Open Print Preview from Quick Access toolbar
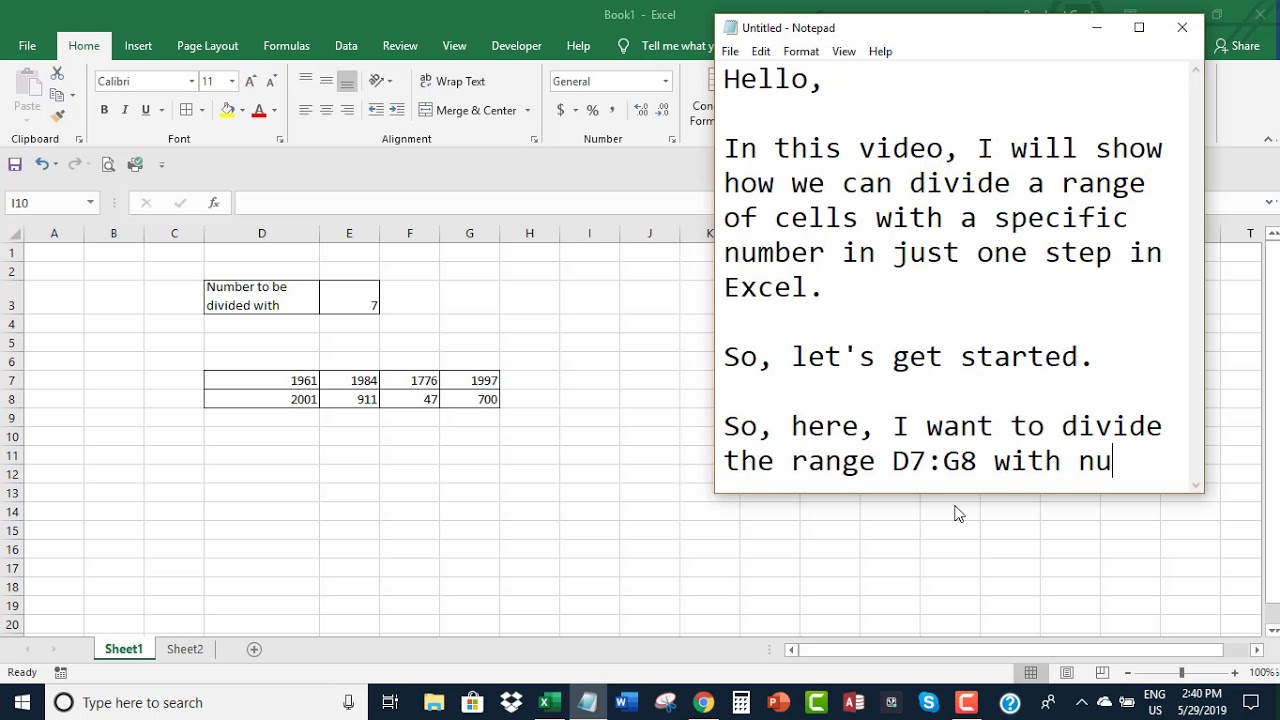 pyautogui.click(x=108, y=164)
